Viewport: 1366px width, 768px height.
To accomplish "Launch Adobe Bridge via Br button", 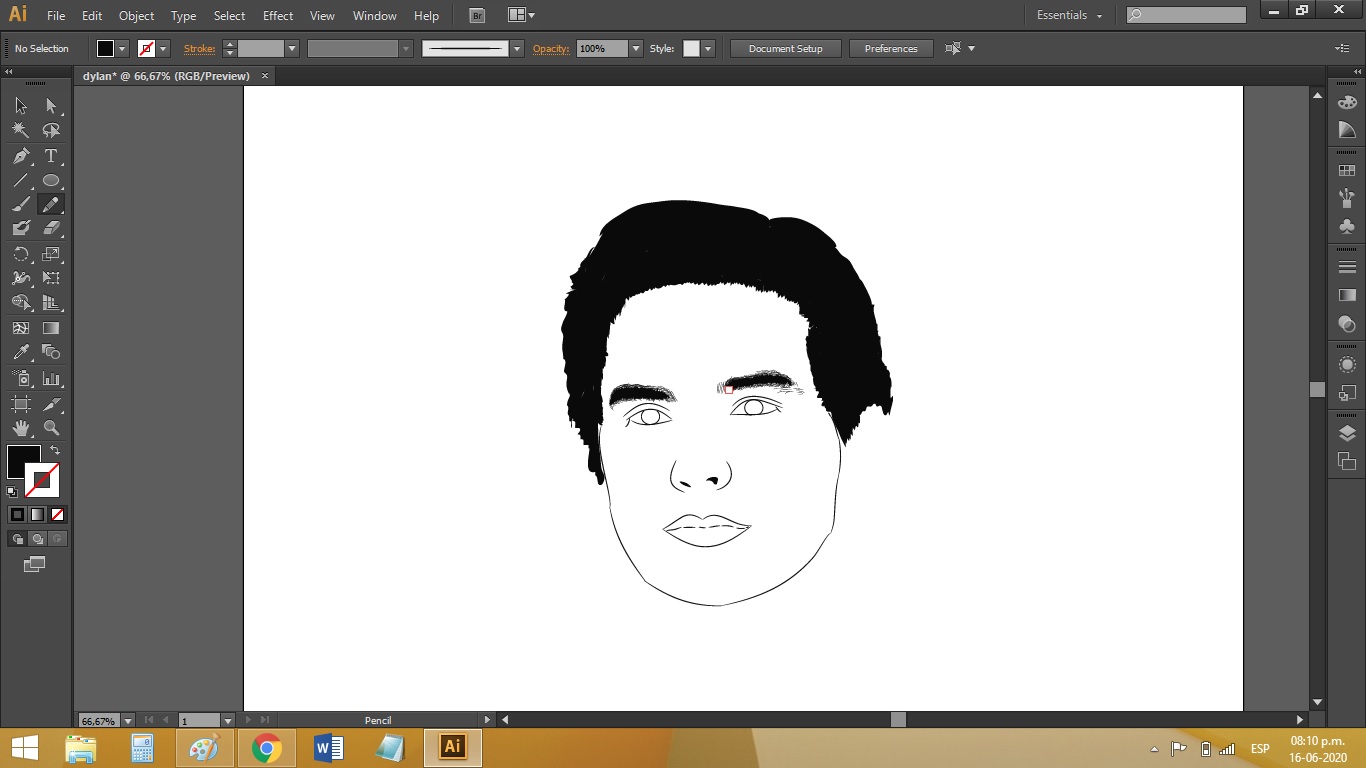I will pyautogui.click(x=477, y=15).
